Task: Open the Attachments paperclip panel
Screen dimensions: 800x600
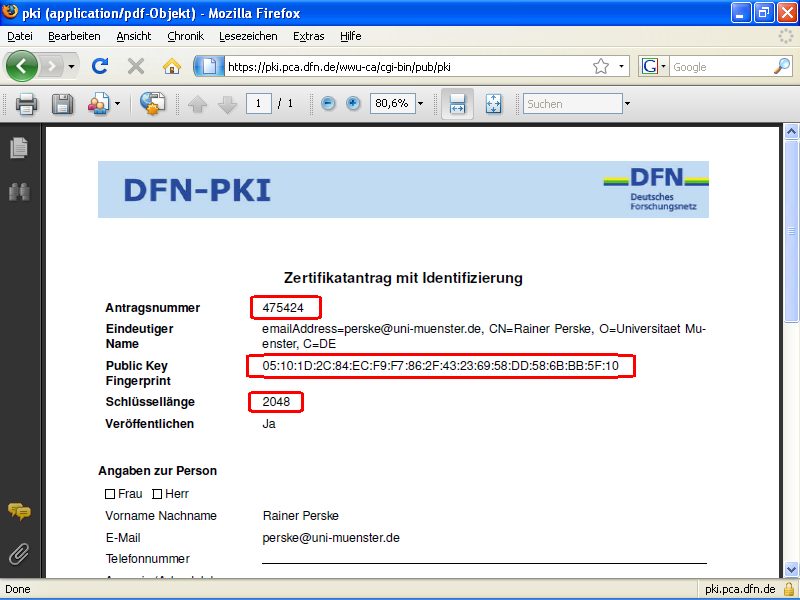Action: click(17, 554)
